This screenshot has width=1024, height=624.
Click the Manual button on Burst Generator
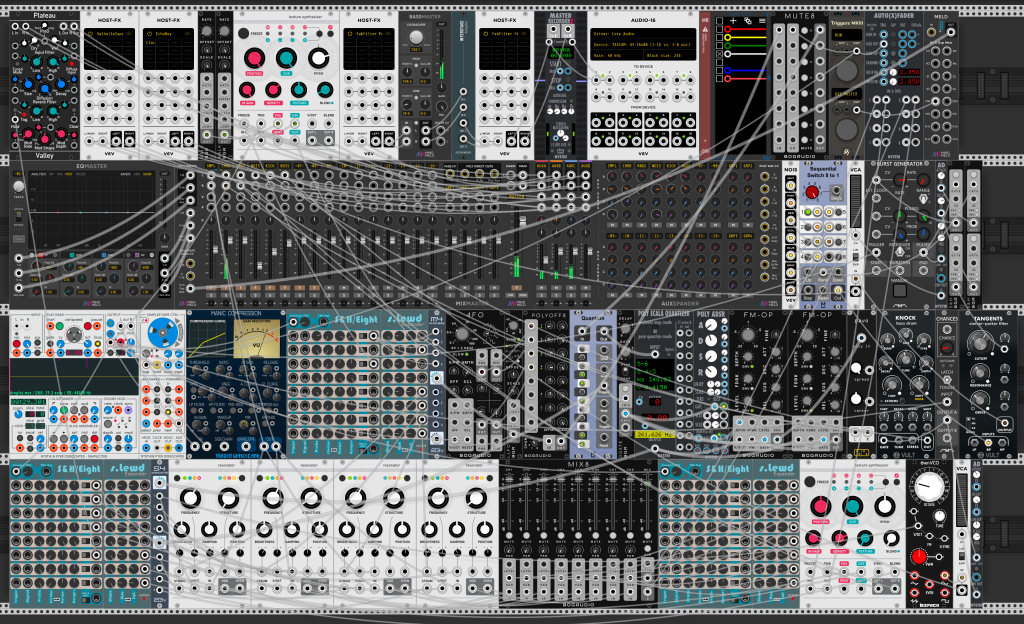(x=899, y=290)
